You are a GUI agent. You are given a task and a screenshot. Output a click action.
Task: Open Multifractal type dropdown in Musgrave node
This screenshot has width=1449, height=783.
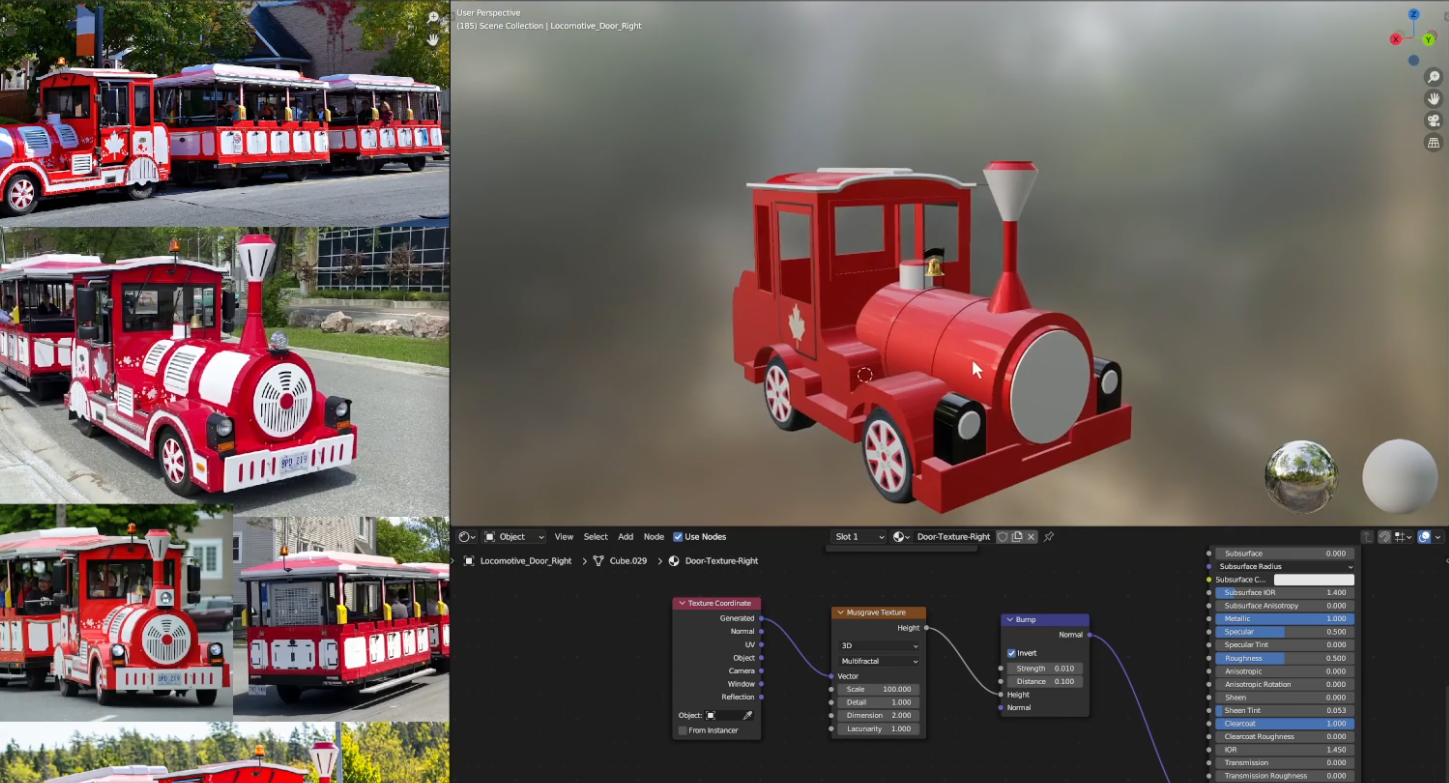tap(878, 661)
